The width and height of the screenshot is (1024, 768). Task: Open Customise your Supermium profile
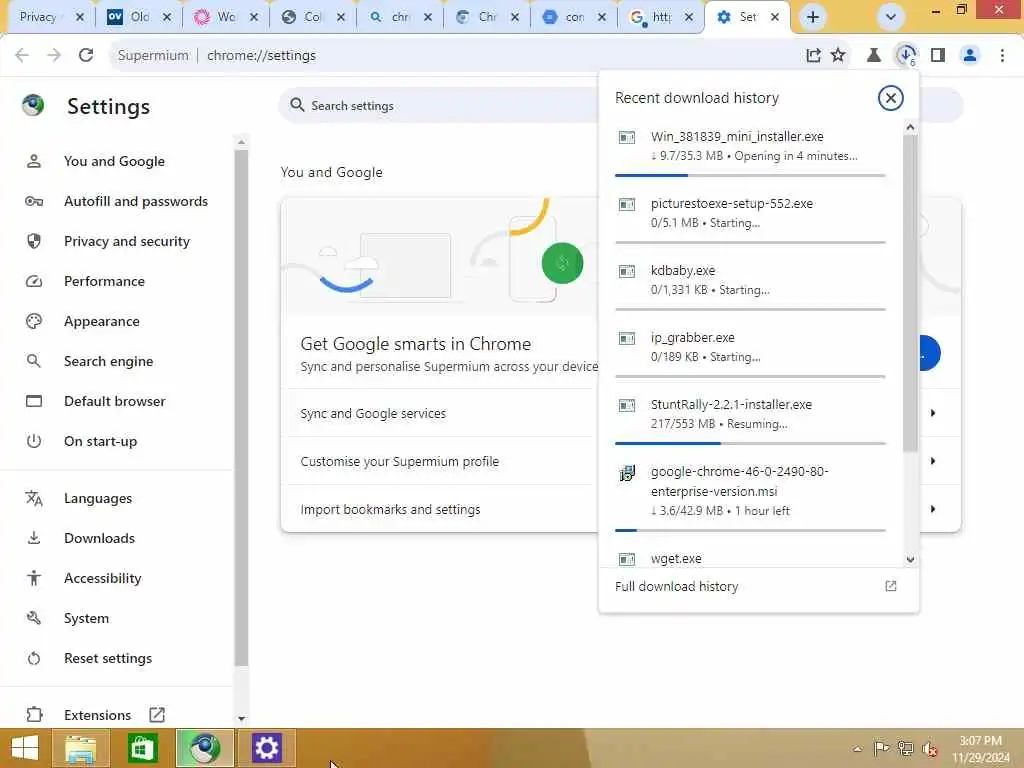(x=400, y=462)
